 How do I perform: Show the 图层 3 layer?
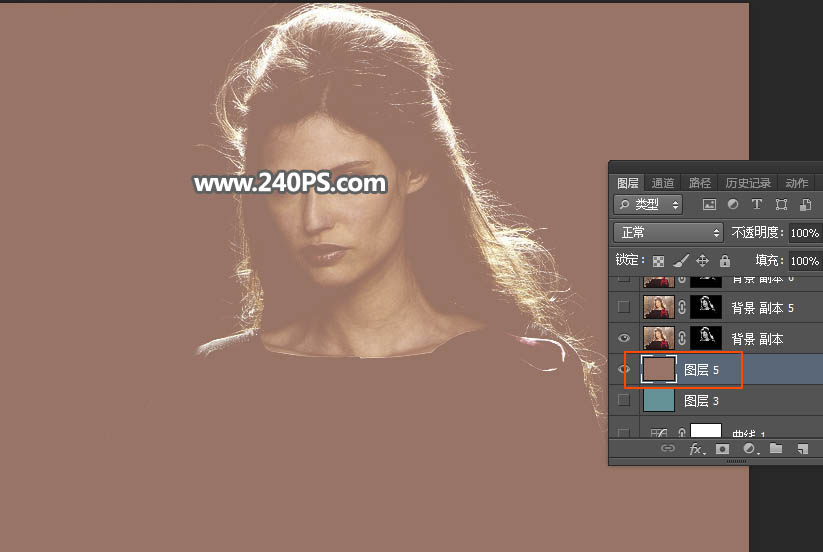point(624,400)
